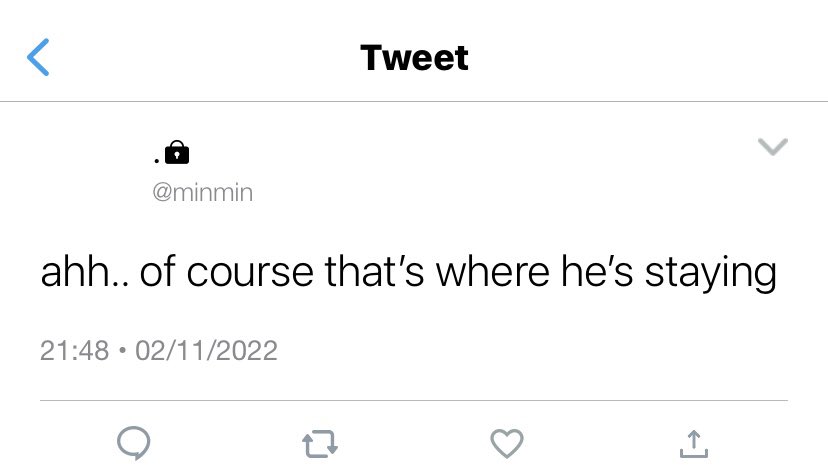Tap the reply speech bubble icon
The width and height of the screenshot is (828, 475).
pyautogui.click(x=134, y=443)
